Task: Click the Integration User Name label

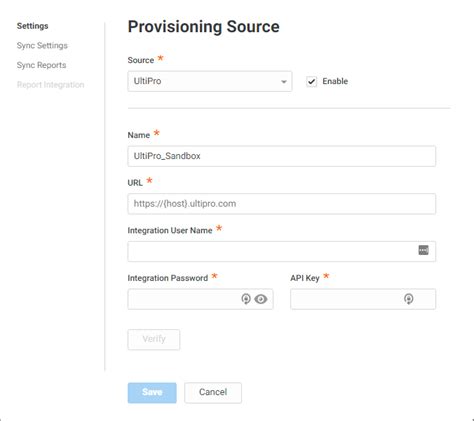Action: [170, 230]
